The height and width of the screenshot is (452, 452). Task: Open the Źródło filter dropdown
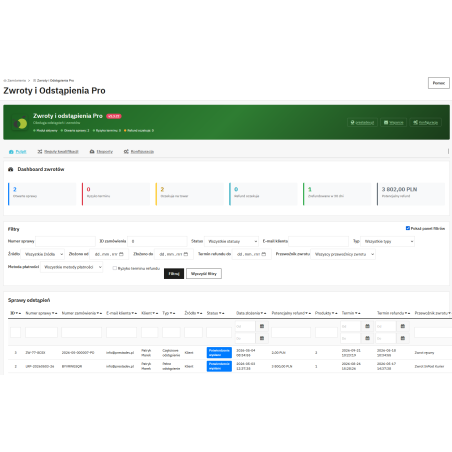pyautogui.click(x=43, y=254)
